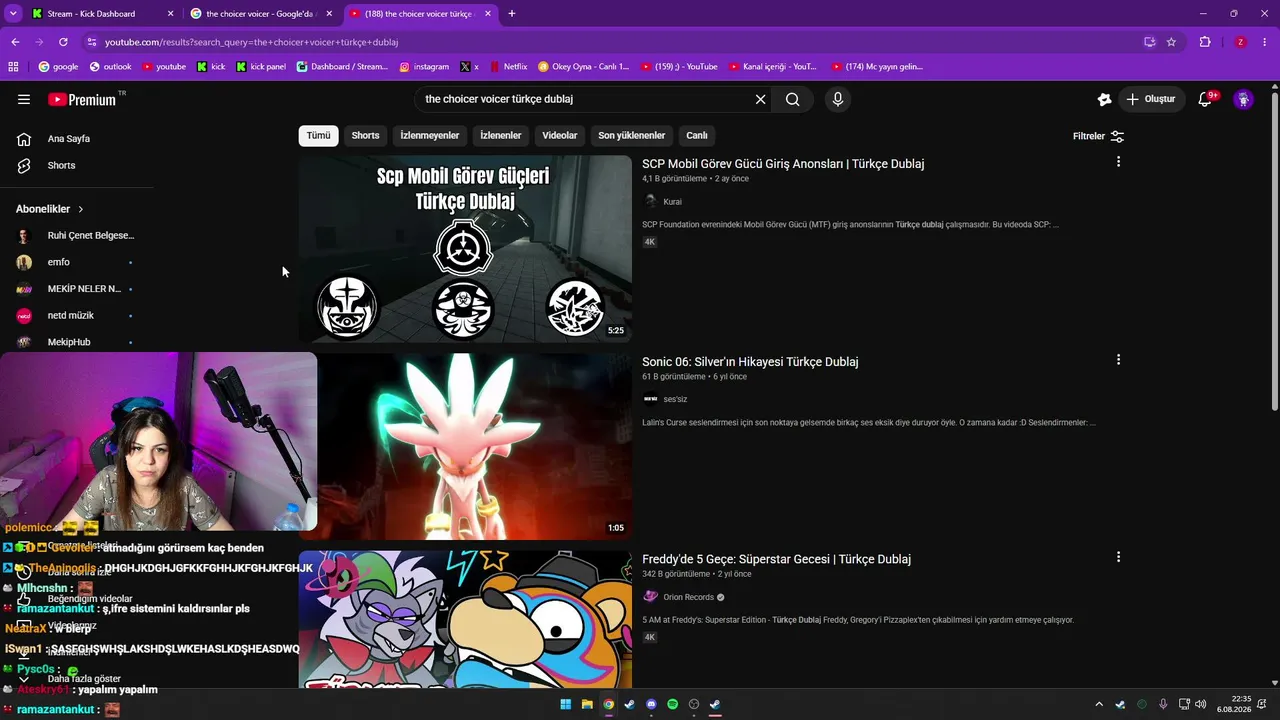
Task: Open File Explorer from the taskbar
Action: pos(587,704)
